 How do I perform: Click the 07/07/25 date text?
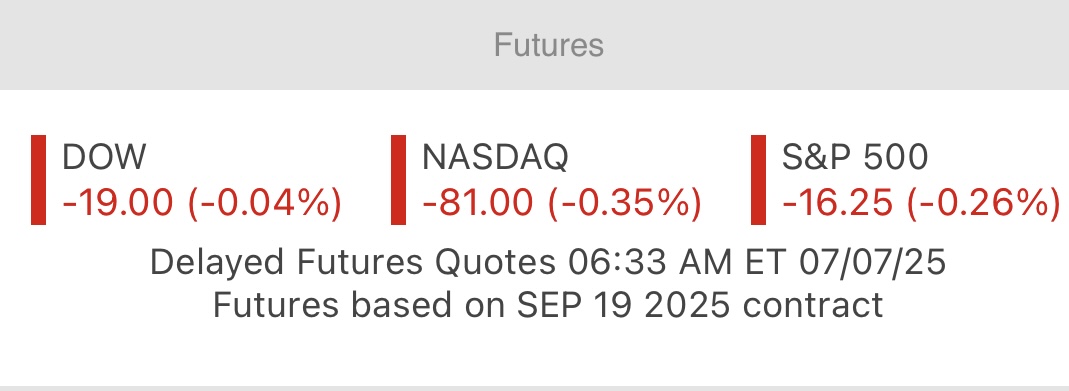pos(873,262)
